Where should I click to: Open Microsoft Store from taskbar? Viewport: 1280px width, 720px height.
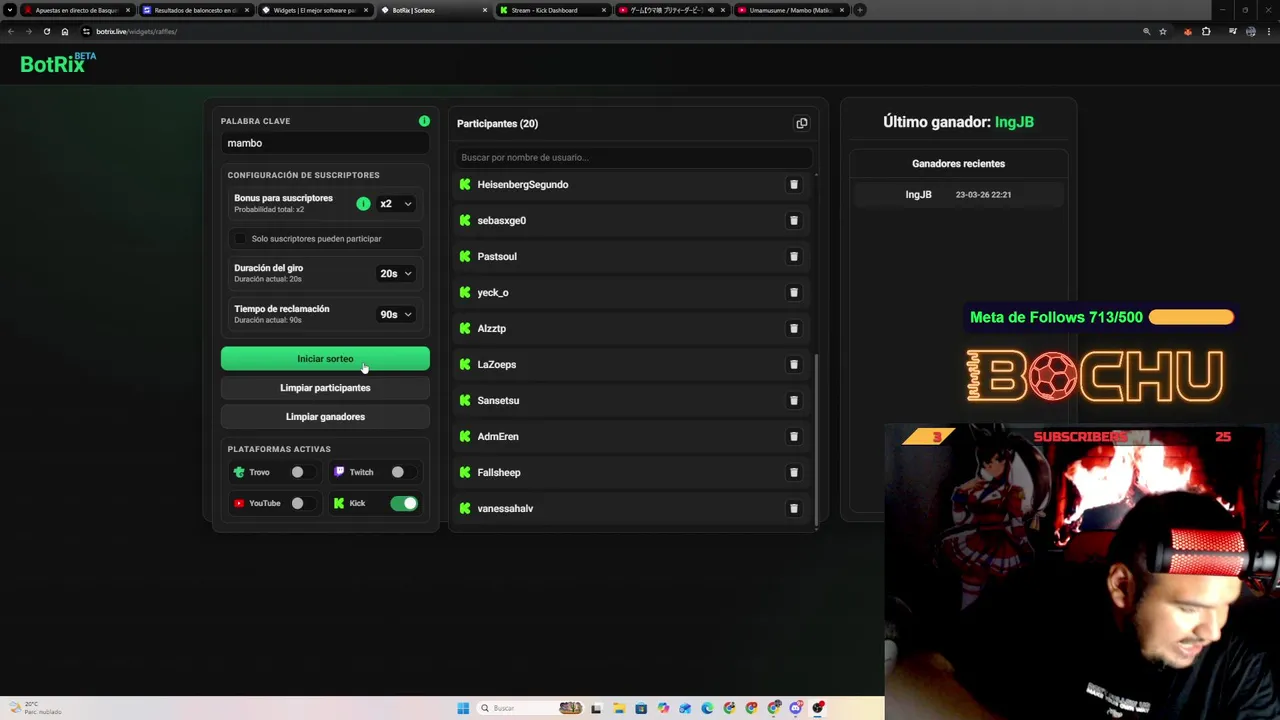pos(641,708)
